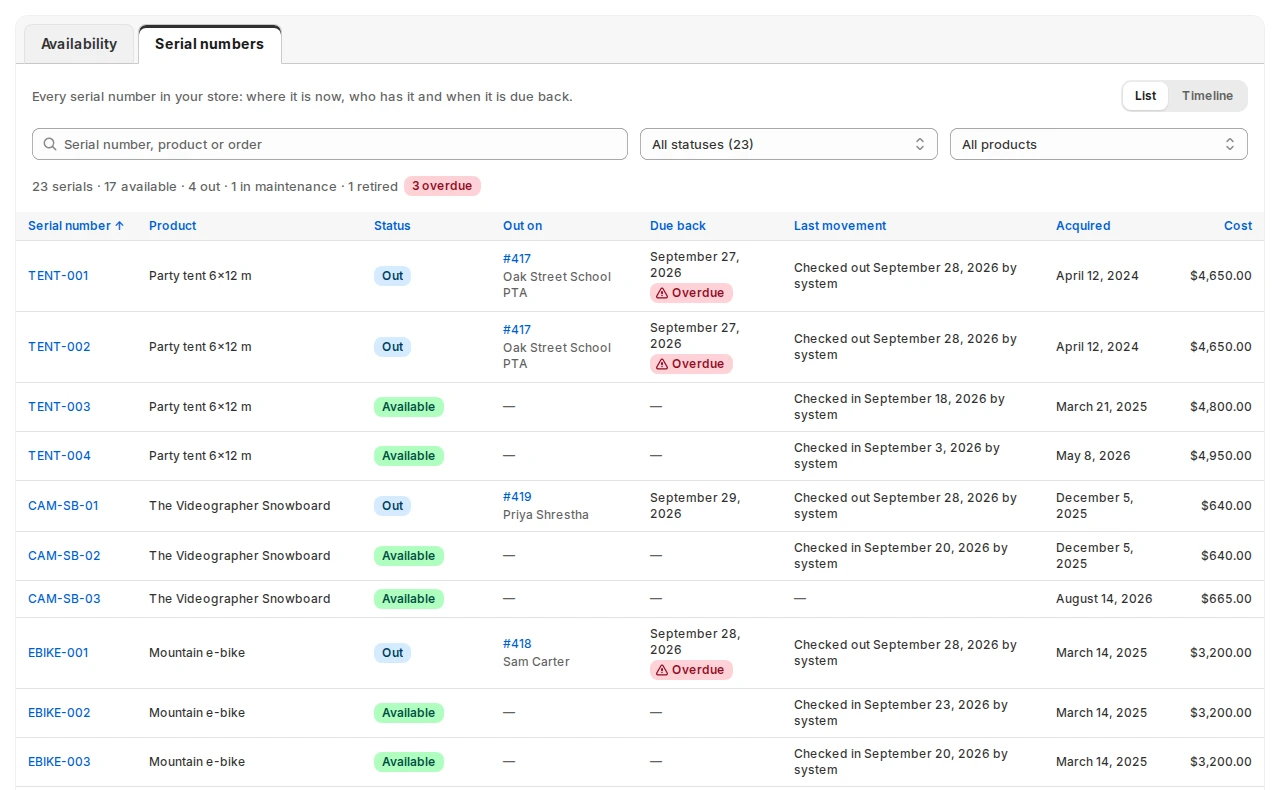Sort by the Product column header
The width and height of the screenshot is (1280, 790).
tap(173, 226)
